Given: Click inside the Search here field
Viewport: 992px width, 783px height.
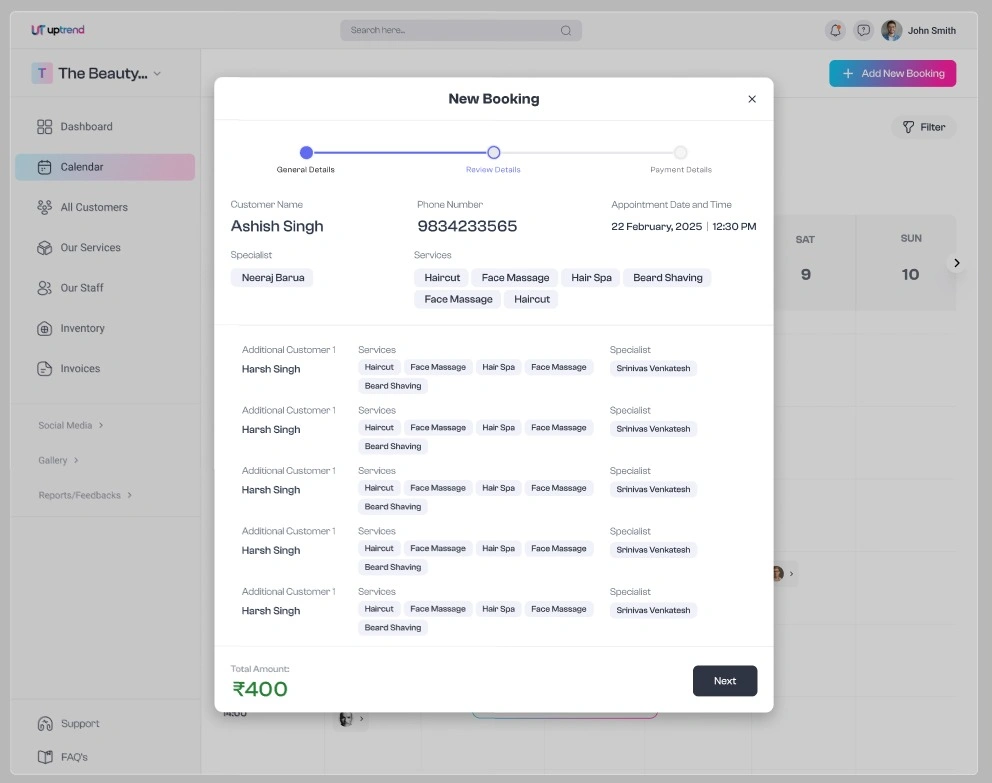Looking at the screenshot, I should pos(450,30).
